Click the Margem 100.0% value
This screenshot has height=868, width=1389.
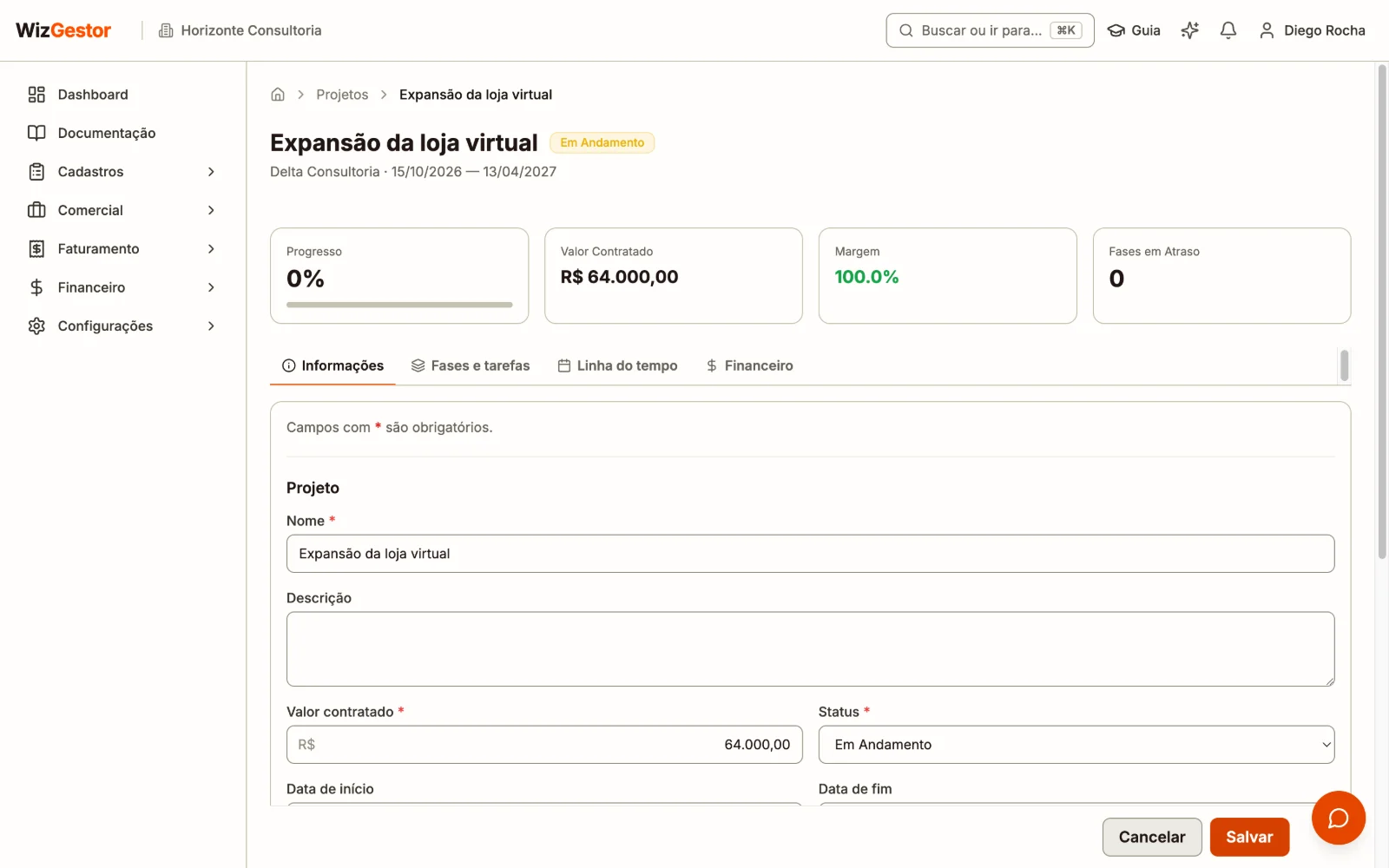pyautogui.click(x=866, y=277)
